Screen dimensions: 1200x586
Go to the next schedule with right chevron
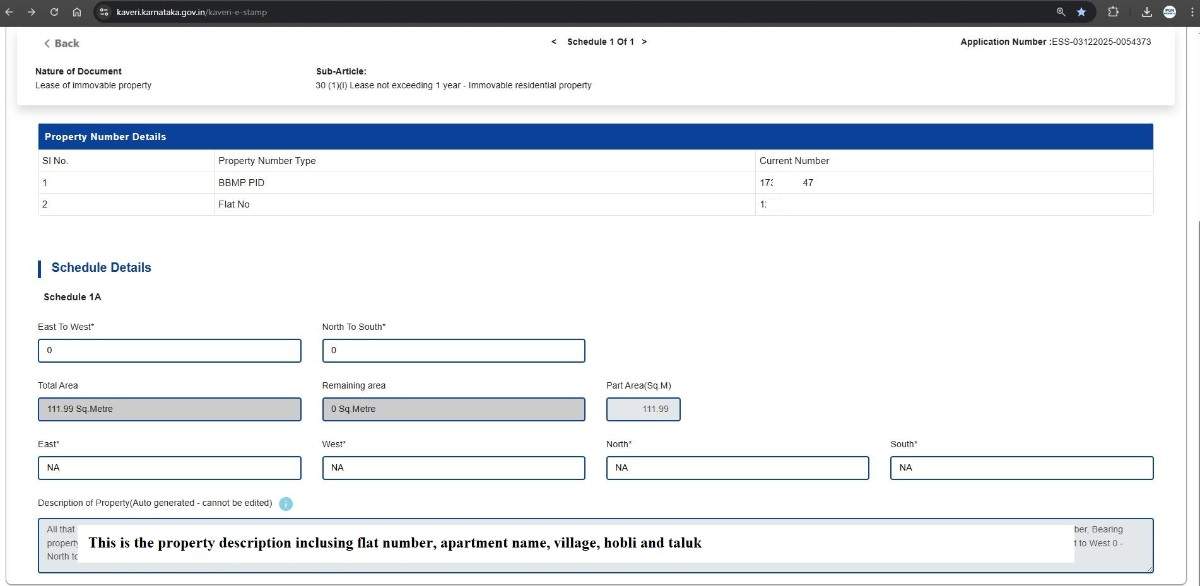coord(644,42)
